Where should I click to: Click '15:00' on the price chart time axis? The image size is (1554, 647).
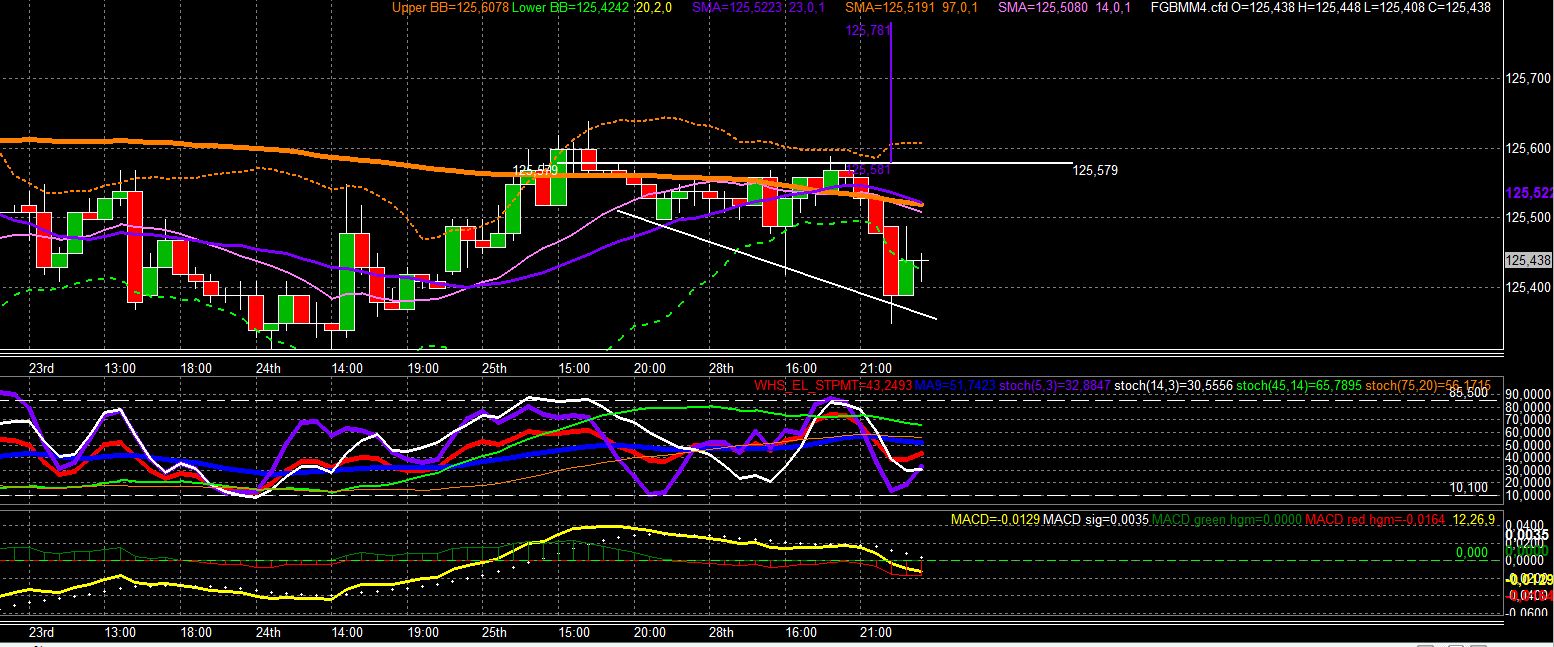click(x=574, y=368)
